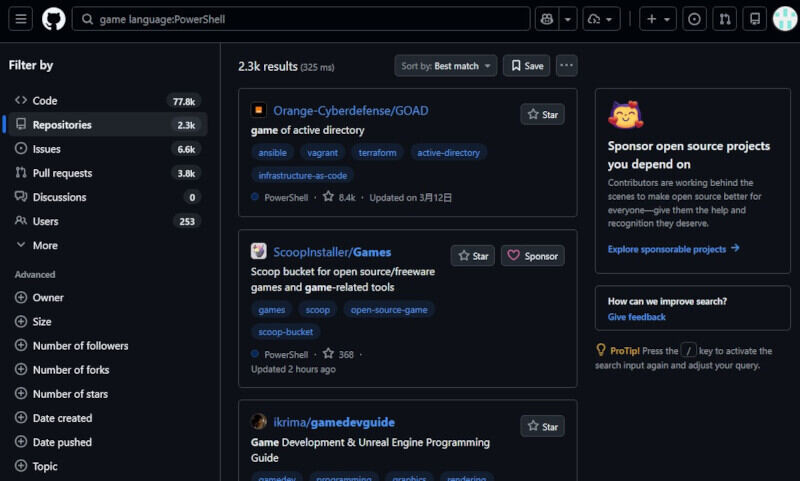Click the ansible topic tag
The width and height of the screenshot is (800, 481).
tap(272, 153)
